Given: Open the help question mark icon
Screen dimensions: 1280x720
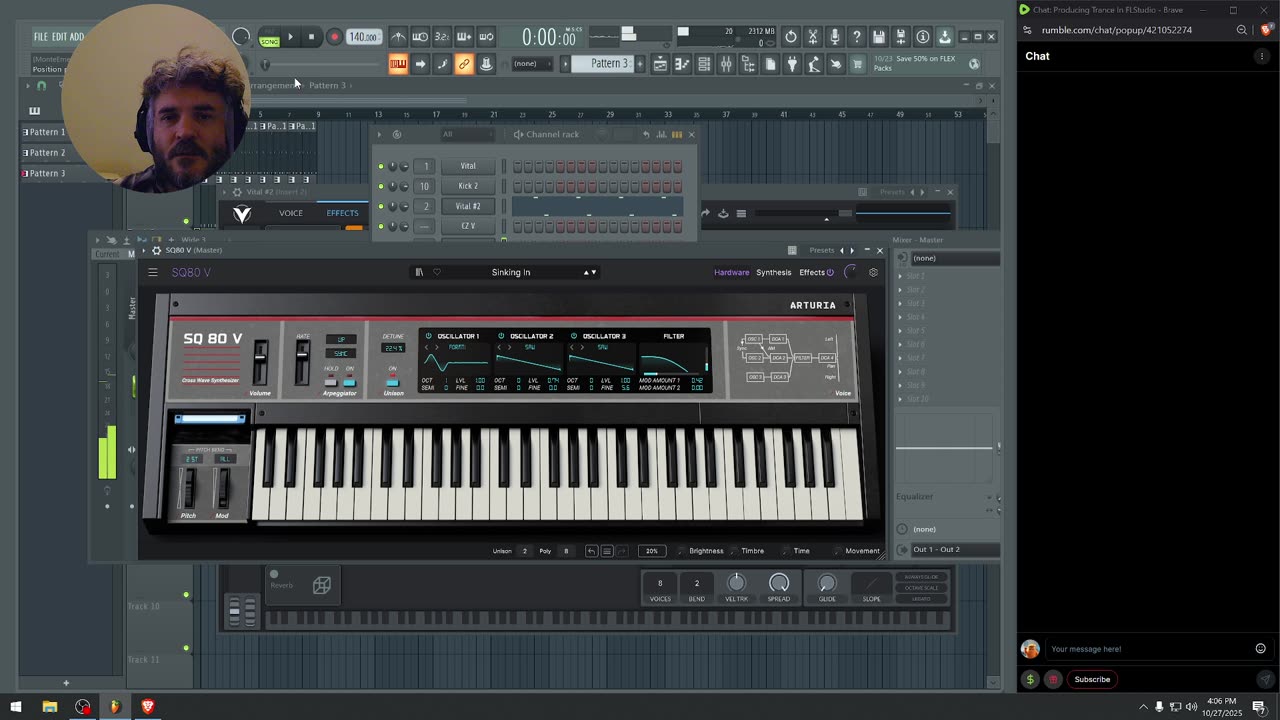Looking at the screenshot, I should point(856,37).
